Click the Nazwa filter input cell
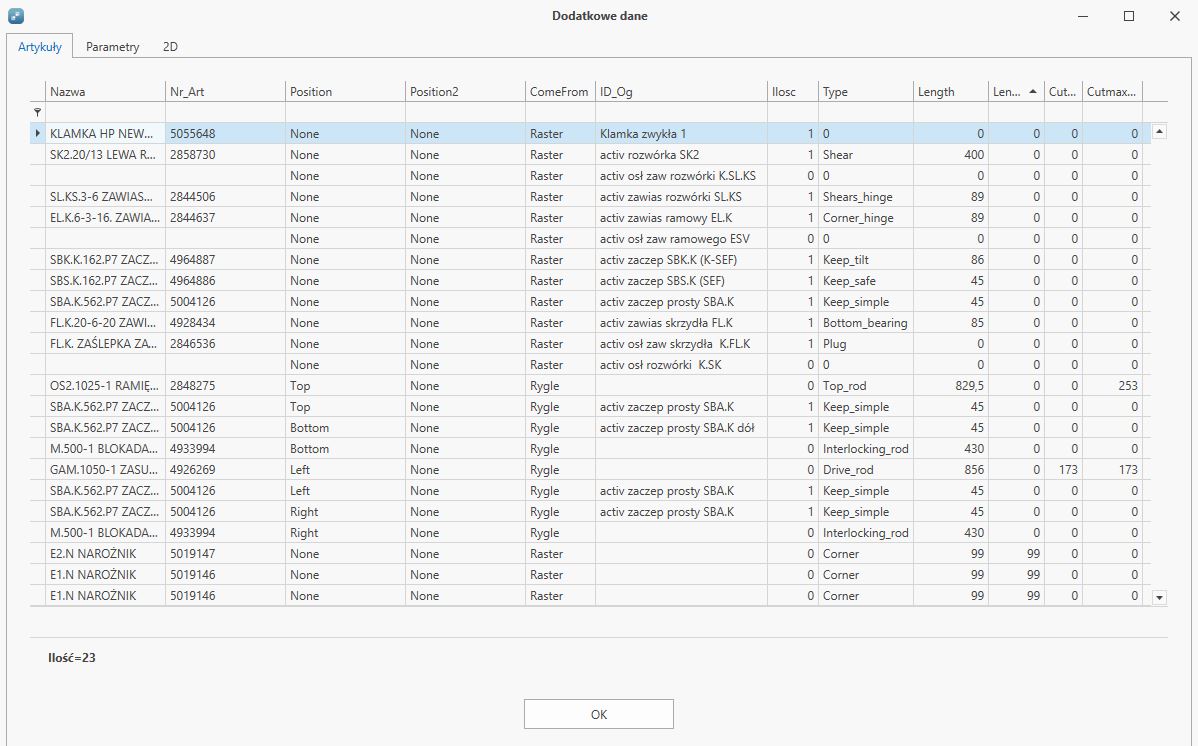 [x=105, y=112]
